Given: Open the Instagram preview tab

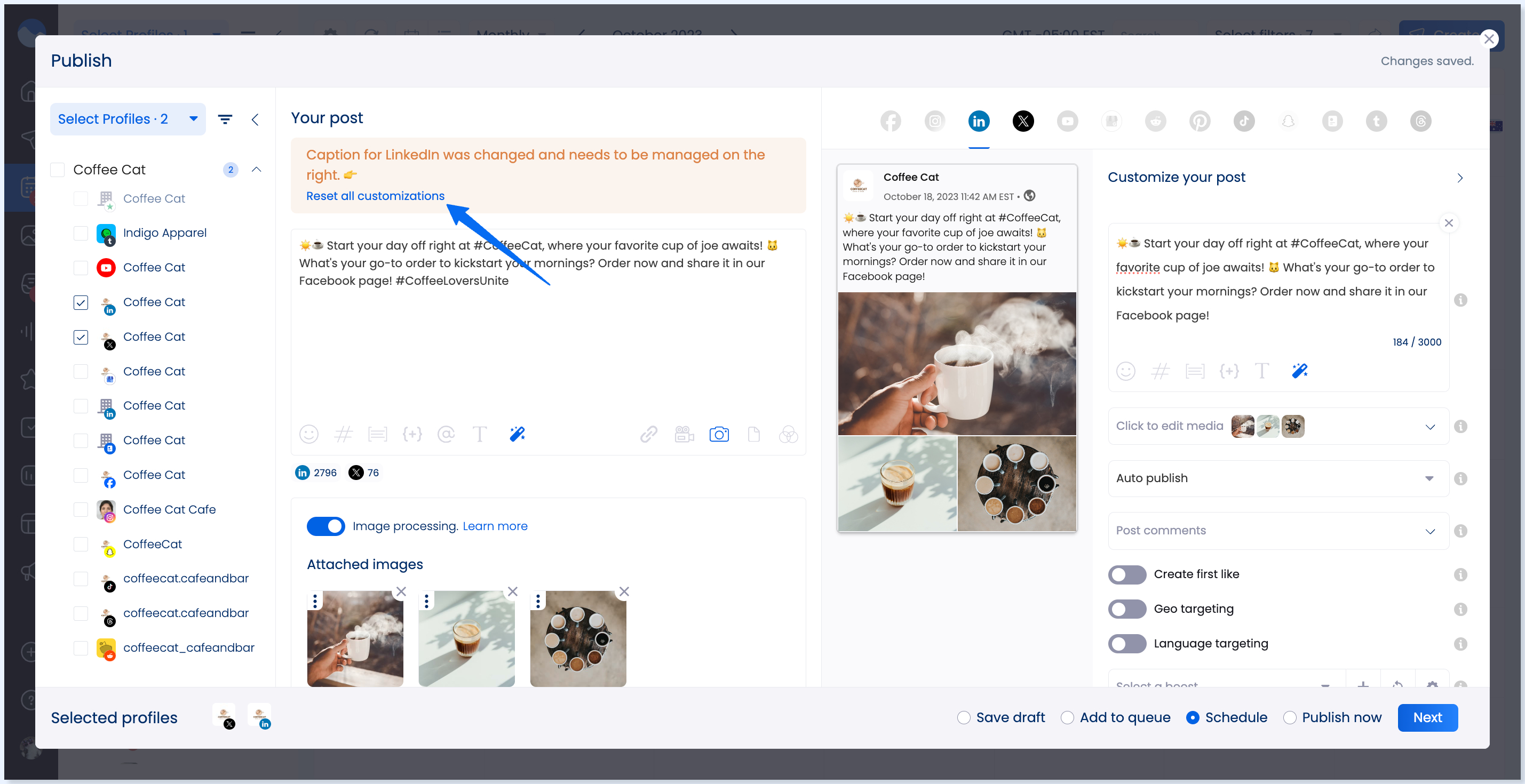Looking at the screenshot, I should (935, 121).
